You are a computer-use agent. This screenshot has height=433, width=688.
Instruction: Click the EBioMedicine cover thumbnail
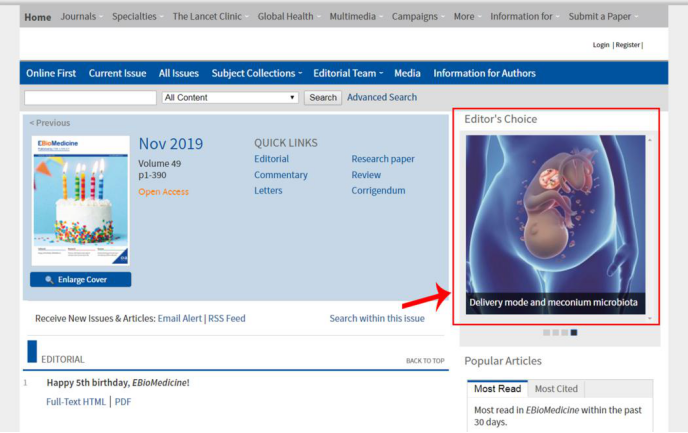coord(81,200)
